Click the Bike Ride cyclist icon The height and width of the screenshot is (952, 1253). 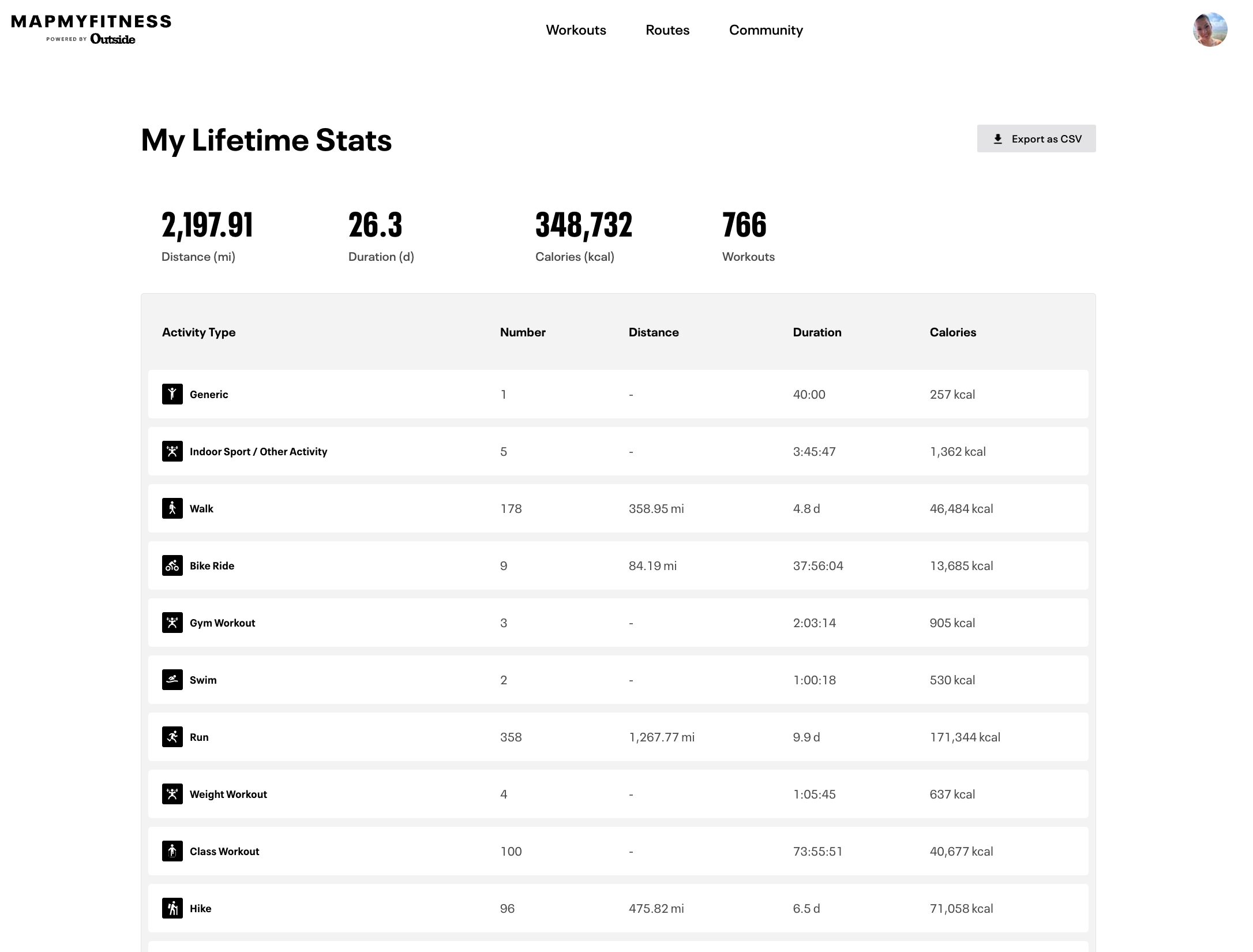pos(172,565)
